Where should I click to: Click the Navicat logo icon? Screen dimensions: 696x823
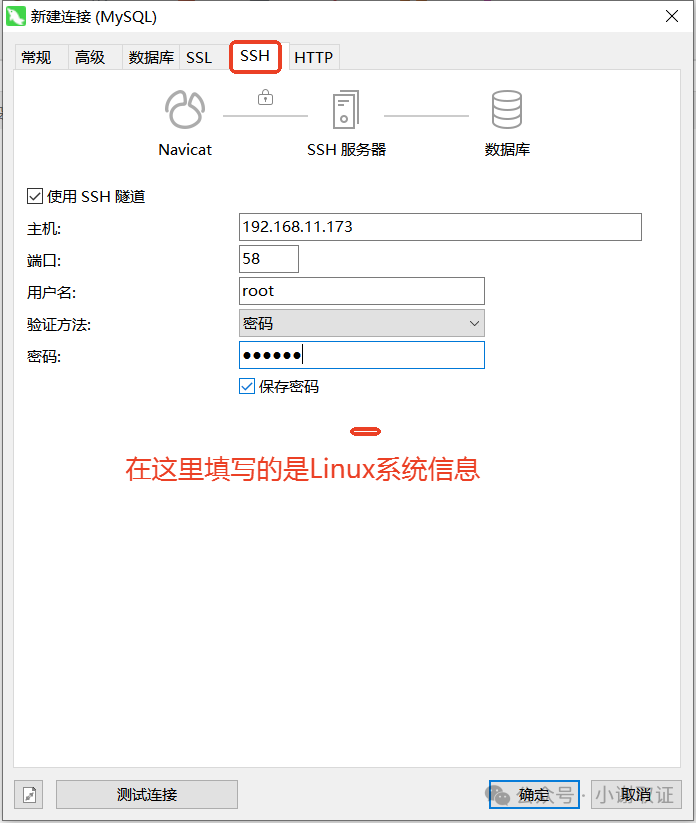[185, 109]
